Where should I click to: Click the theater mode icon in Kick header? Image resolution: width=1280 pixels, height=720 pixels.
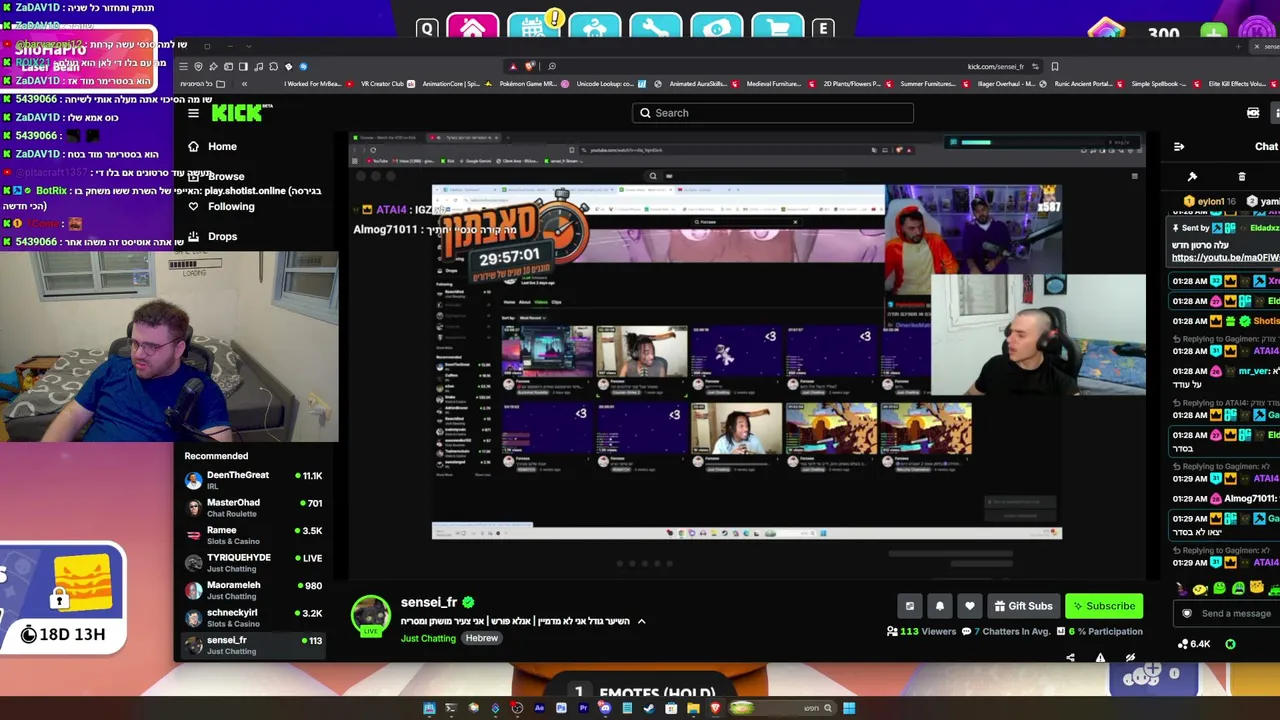[x=1252, y=113]
